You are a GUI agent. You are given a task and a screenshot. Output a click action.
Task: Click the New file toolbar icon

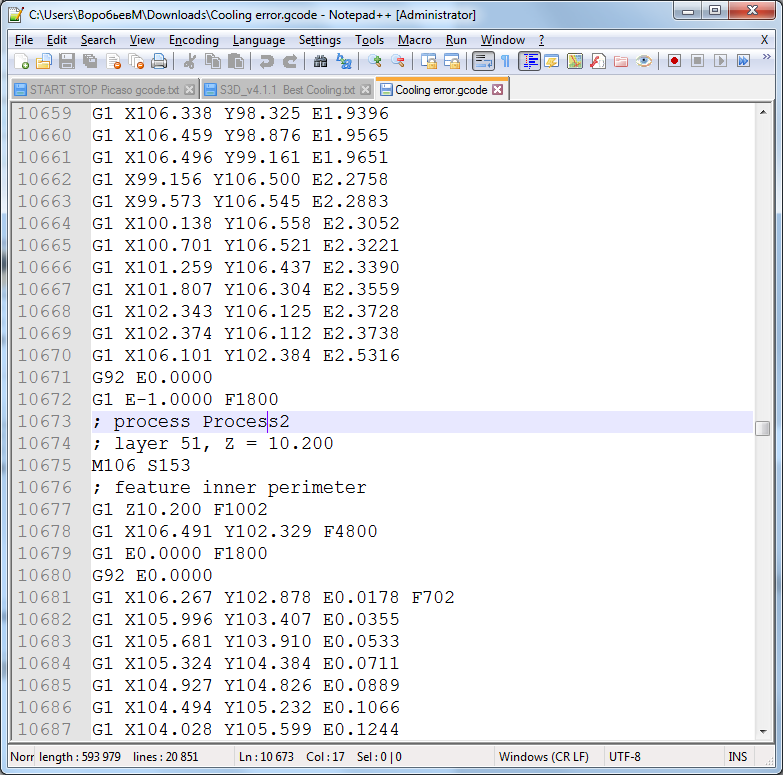pos(21,61)
